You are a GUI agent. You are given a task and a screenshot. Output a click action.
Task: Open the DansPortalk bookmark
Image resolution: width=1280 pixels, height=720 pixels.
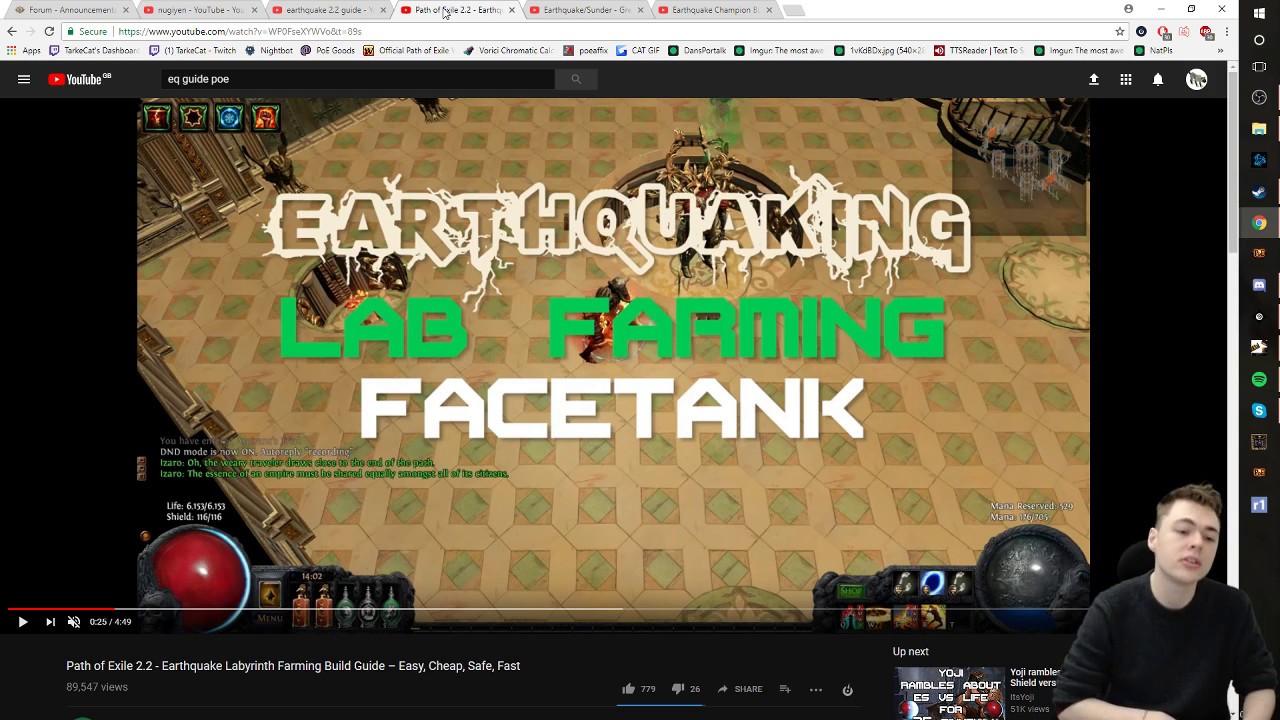click(x=698, y=50)
